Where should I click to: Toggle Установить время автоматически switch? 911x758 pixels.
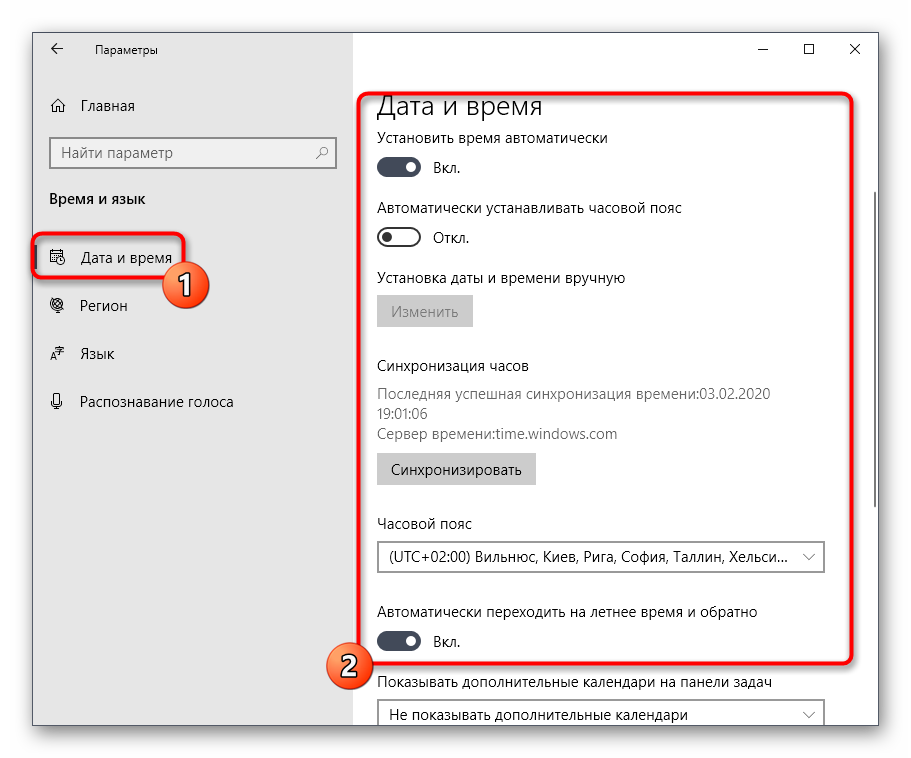[399, 167]
